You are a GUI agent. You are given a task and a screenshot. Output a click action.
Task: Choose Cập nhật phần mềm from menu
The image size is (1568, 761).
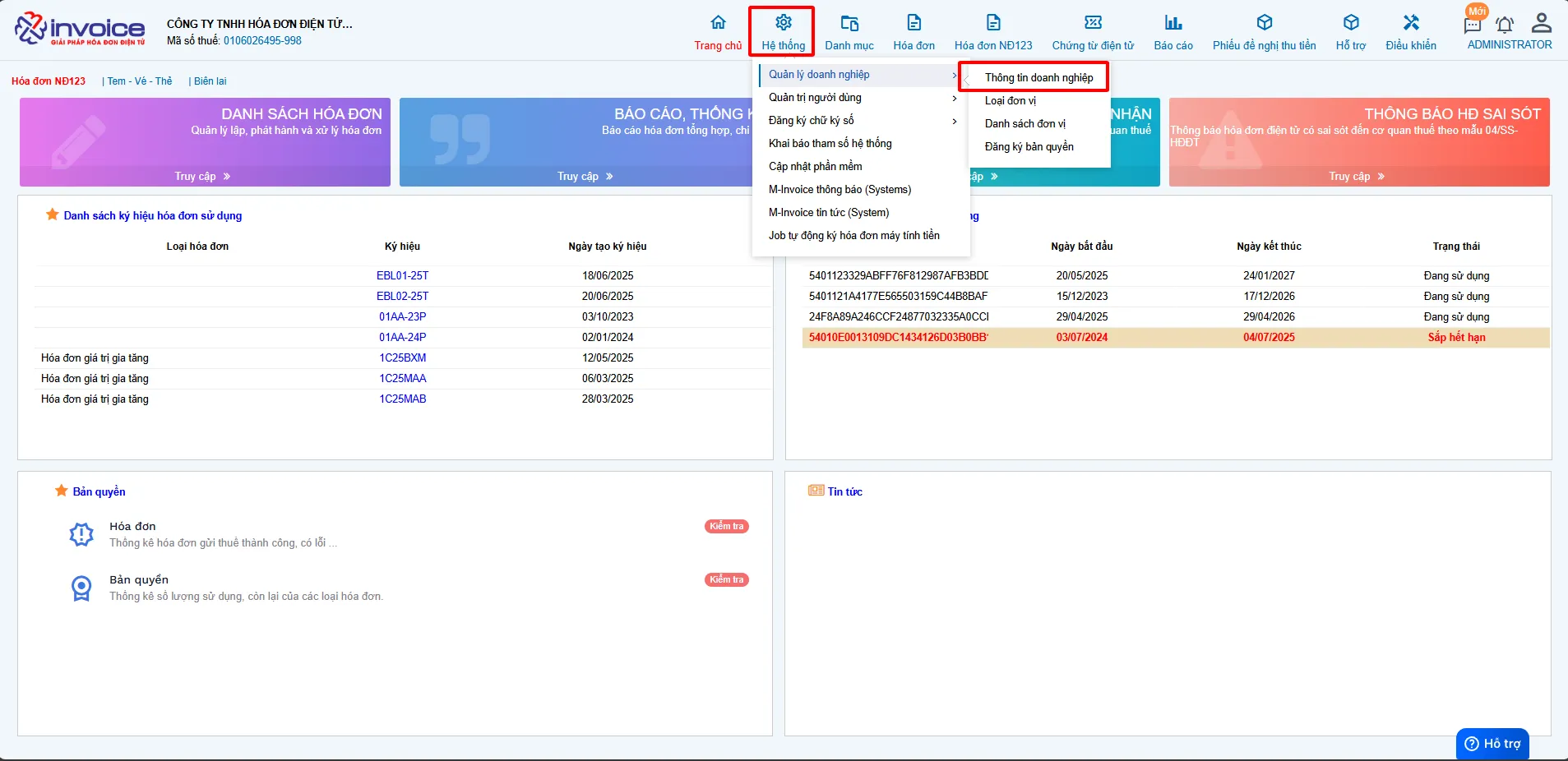click(x=816, y=167)
